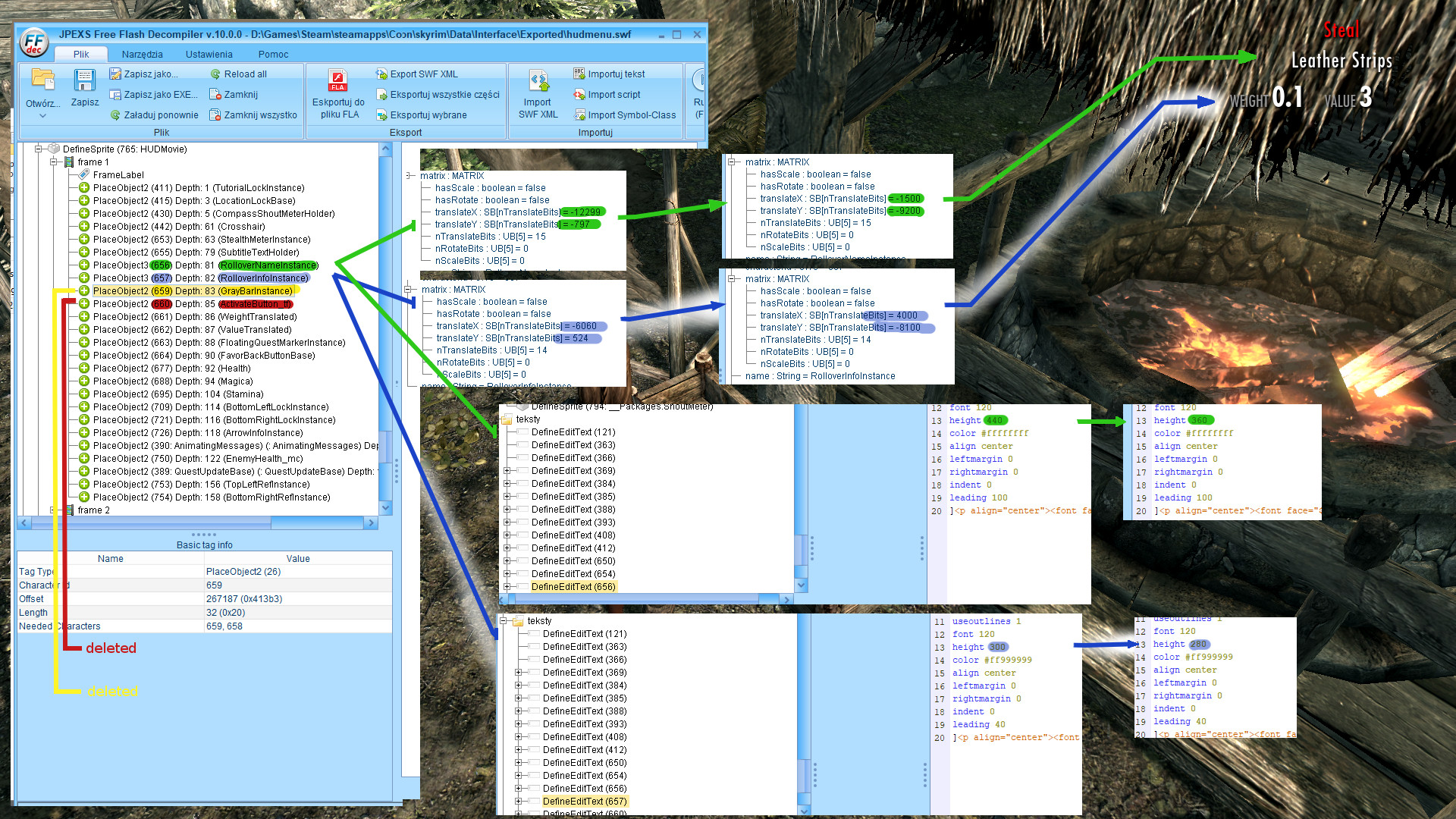Image resolution: width=1456 pixels, height=819 pixels.
Task: Click the Importuj tekst icon
Action: click(579, 74)
